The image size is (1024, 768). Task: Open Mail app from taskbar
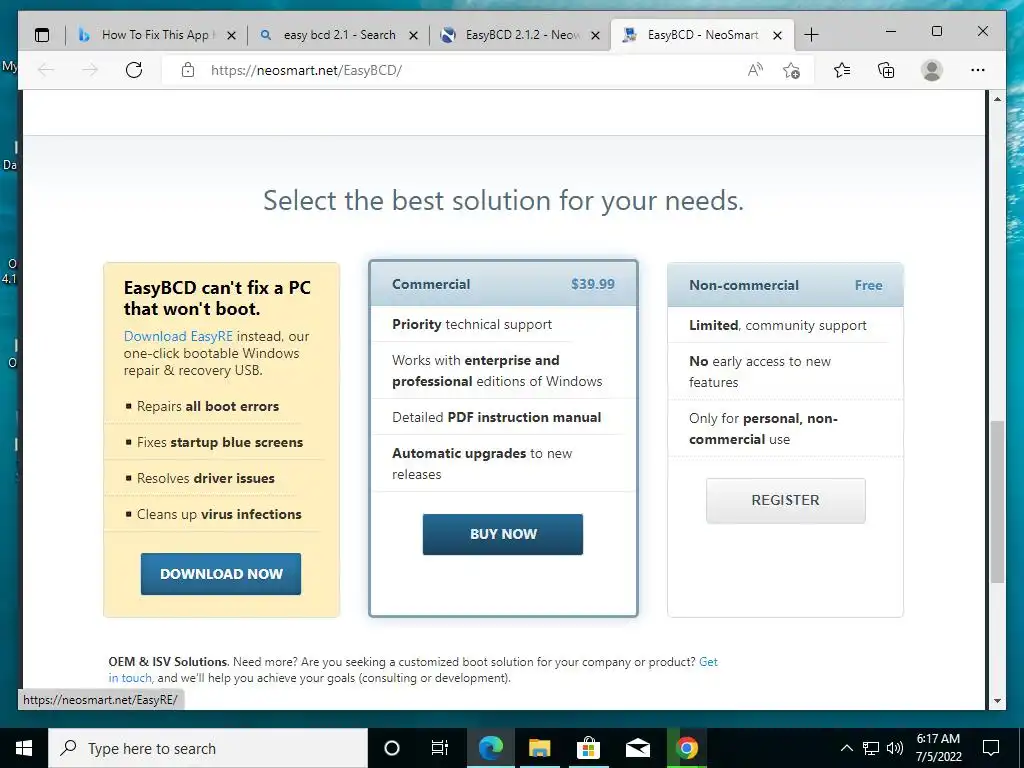click(x=637, y=748)
